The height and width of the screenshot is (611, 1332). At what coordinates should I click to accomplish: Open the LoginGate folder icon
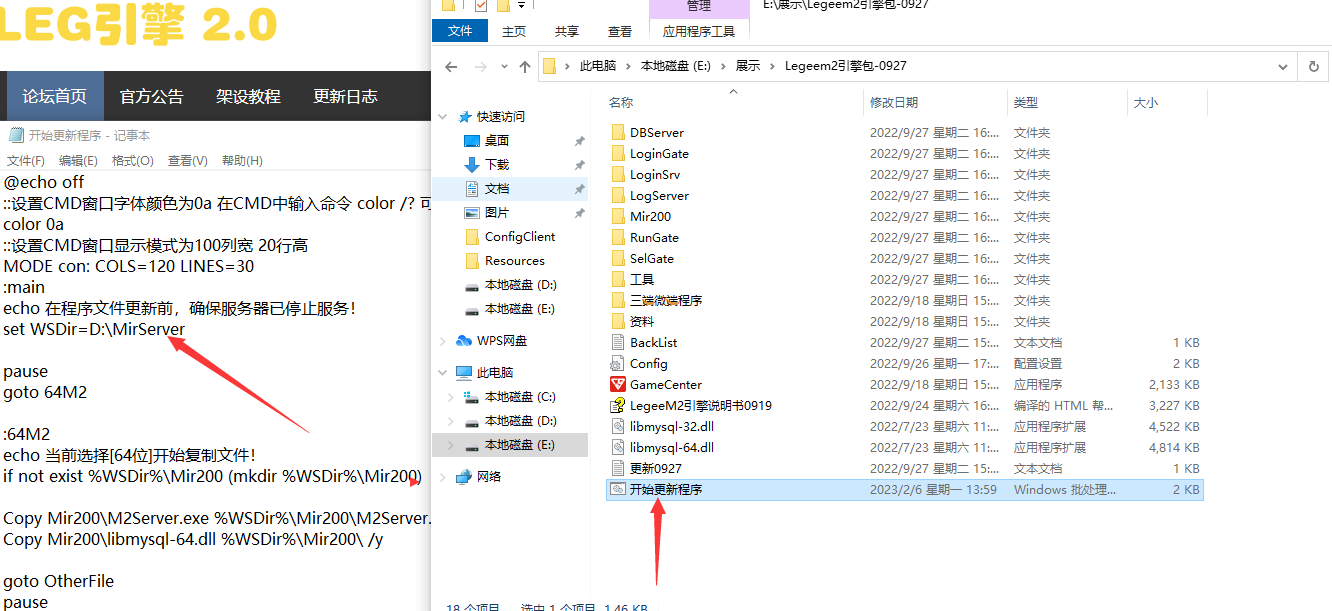click(618, 154)
